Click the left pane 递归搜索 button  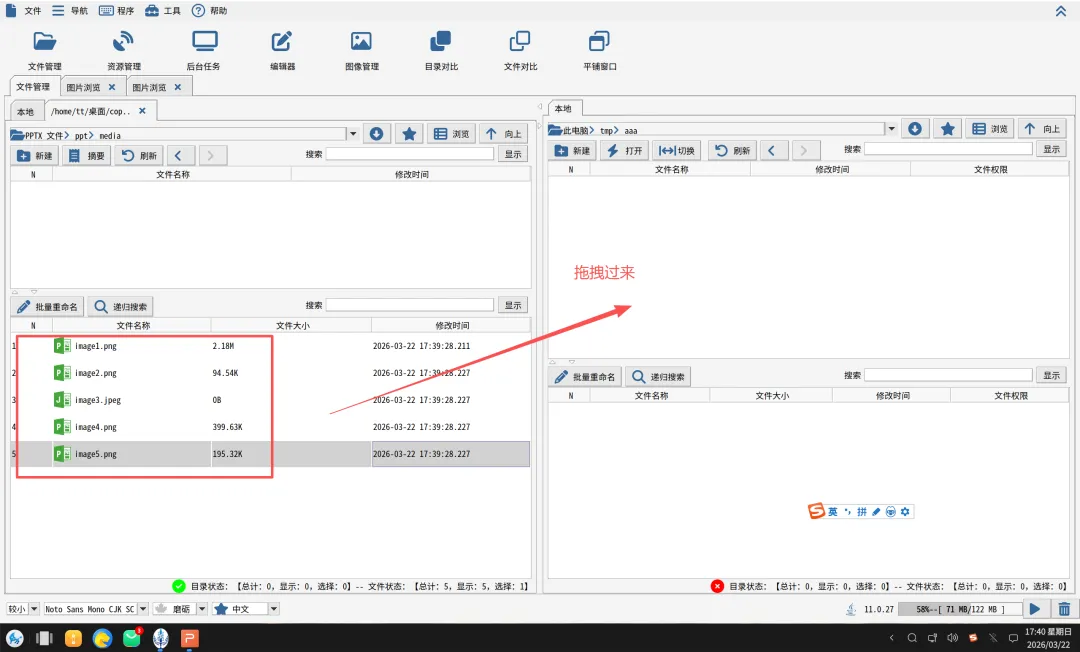coord(121,306)
